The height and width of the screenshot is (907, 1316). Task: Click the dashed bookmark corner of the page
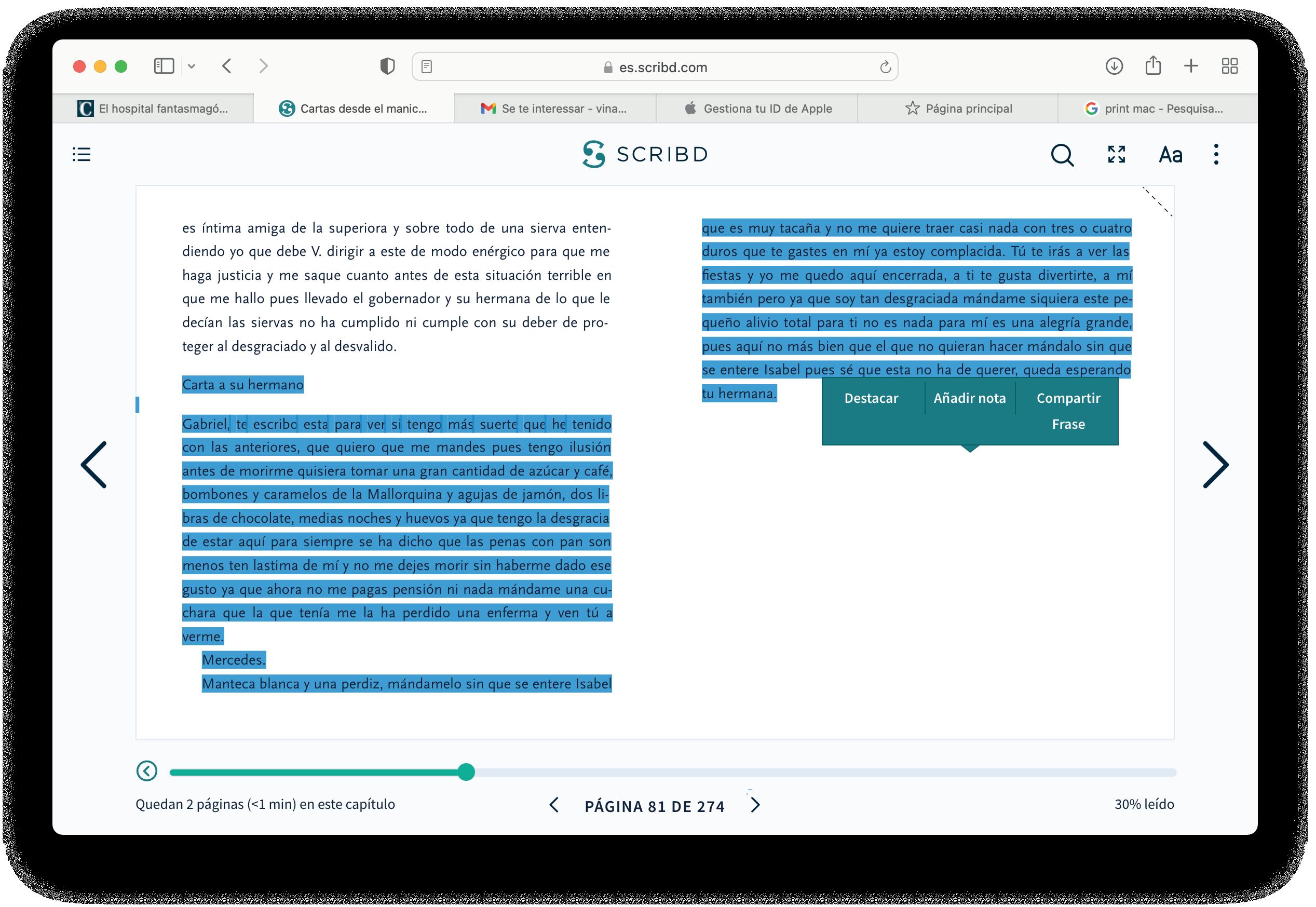point(1158,201)
